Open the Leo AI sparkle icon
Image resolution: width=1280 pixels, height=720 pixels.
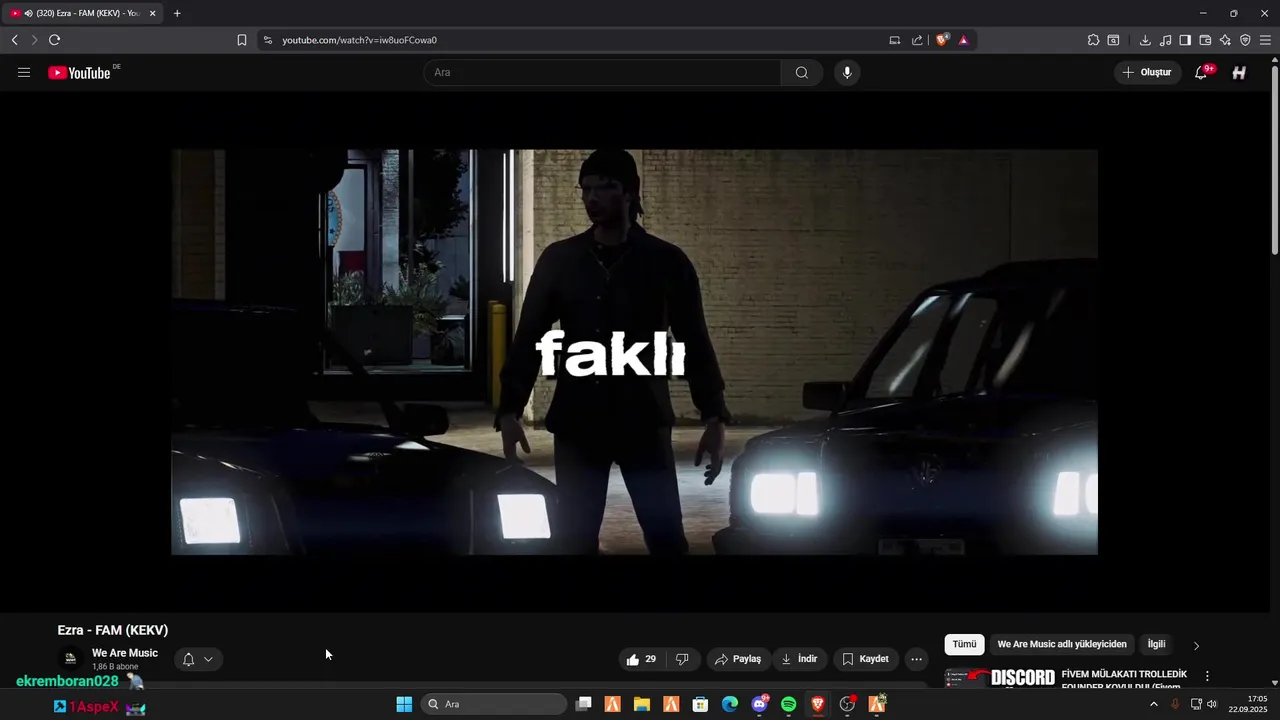pyautogui.click(x=1225, y=40)
